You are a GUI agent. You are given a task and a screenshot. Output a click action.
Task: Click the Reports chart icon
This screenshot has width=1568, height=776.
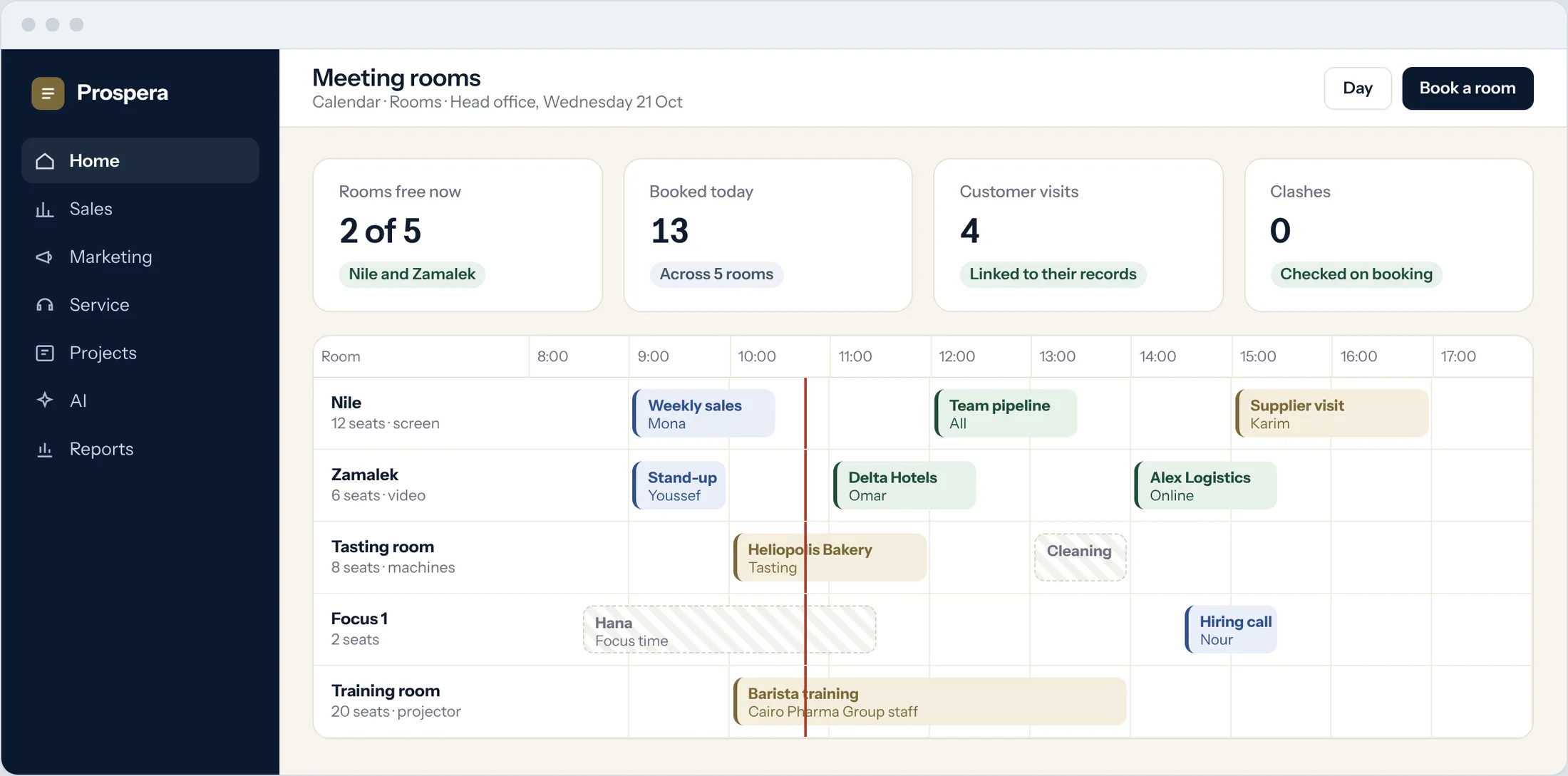(x=45, y=450)
